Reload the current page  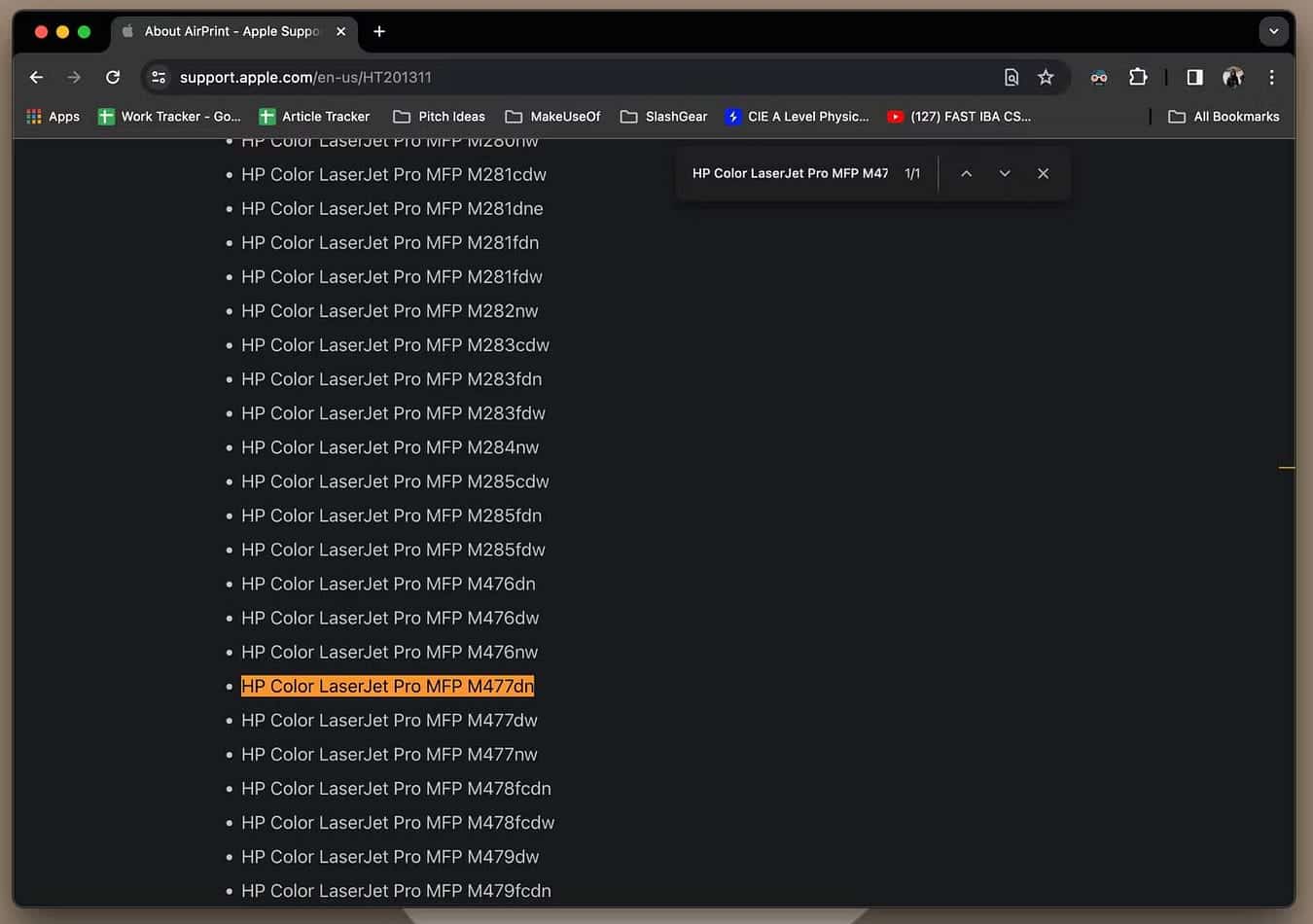113,77
